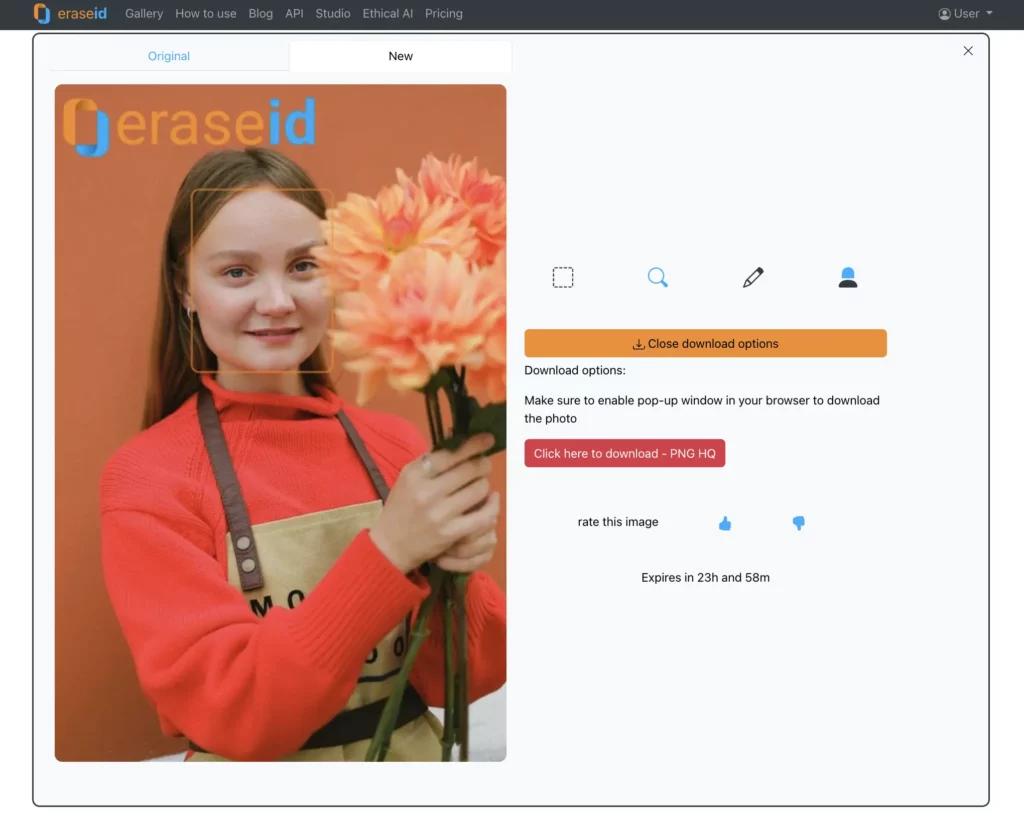Navigate to the API page

click(x=294, y=14)
